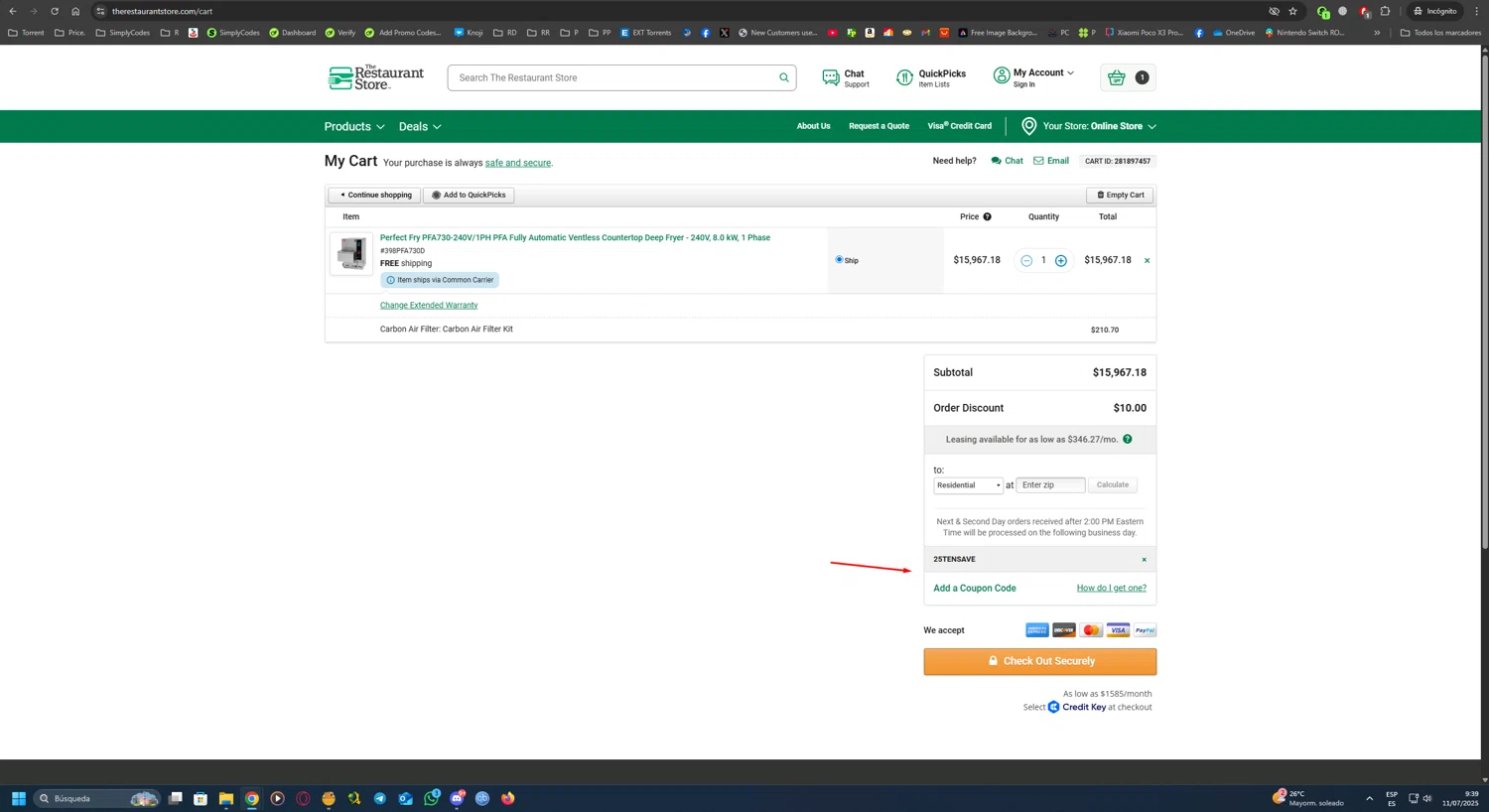Open the YouTube bookmark icon
Image resolution: width=1489 pixels, height=812 pixels.
832,33
